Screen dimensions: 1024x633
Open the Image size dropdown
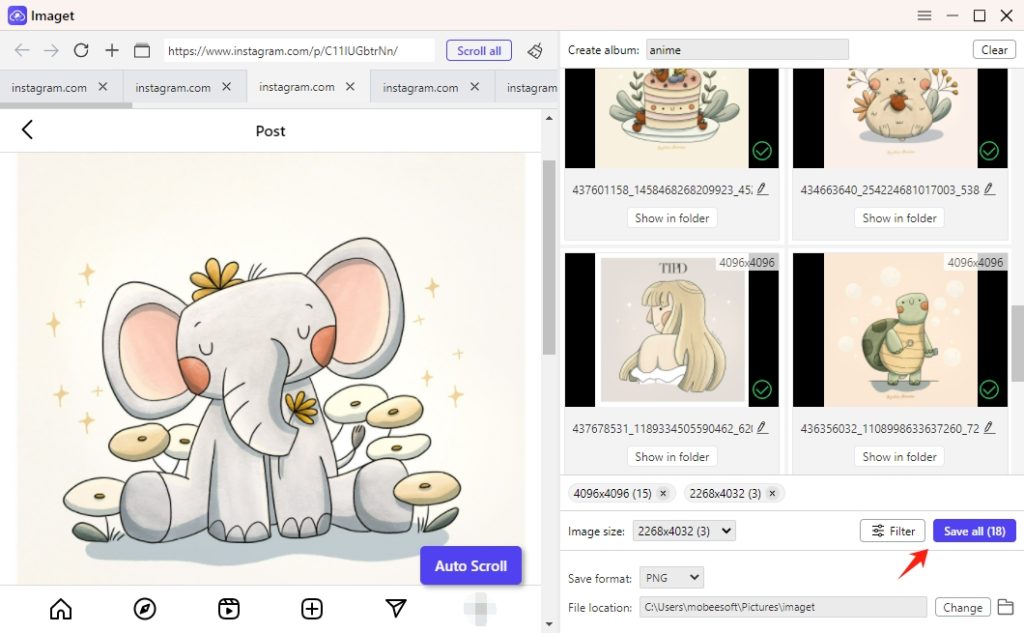(x=684, y=531)
